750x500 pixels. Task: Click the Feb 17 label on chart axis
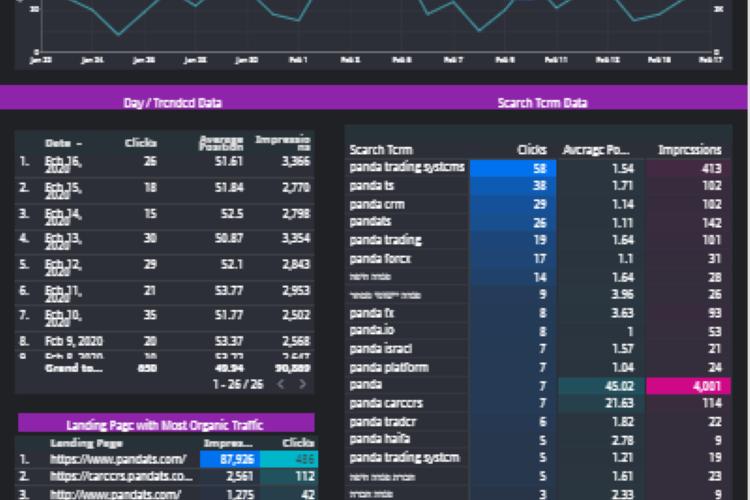711,60
